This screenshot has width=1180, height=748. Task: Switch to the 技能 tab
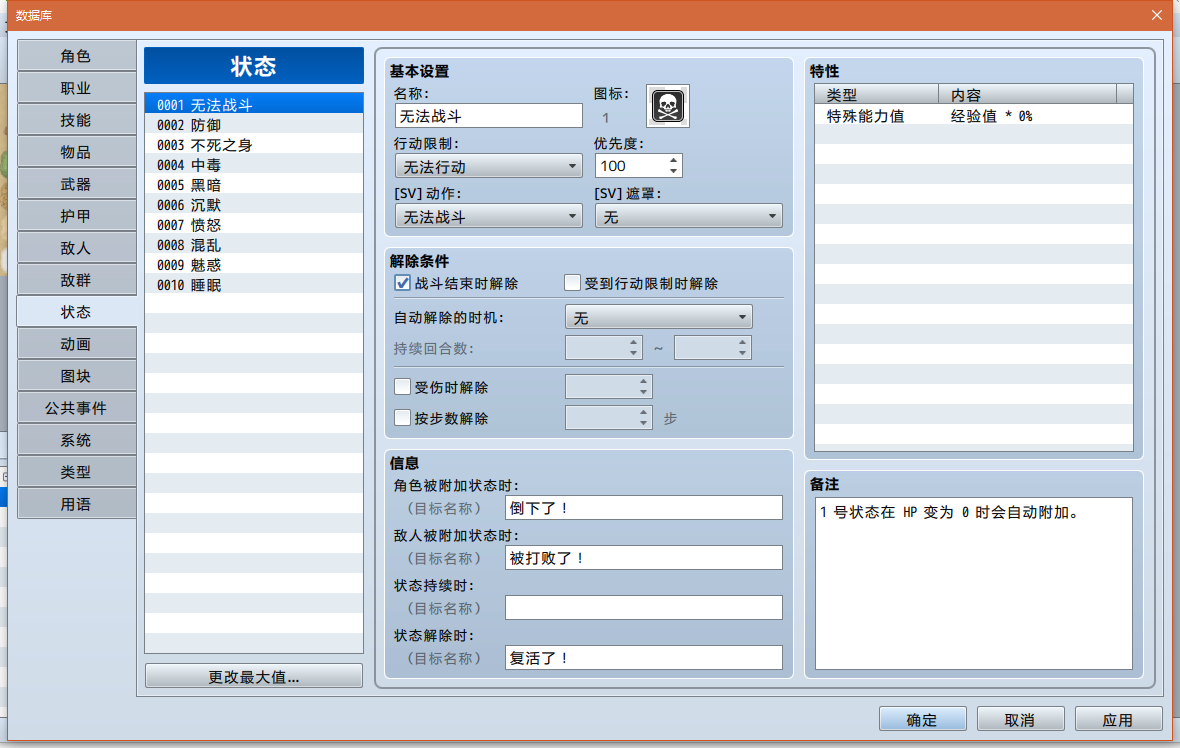[76, 120]
